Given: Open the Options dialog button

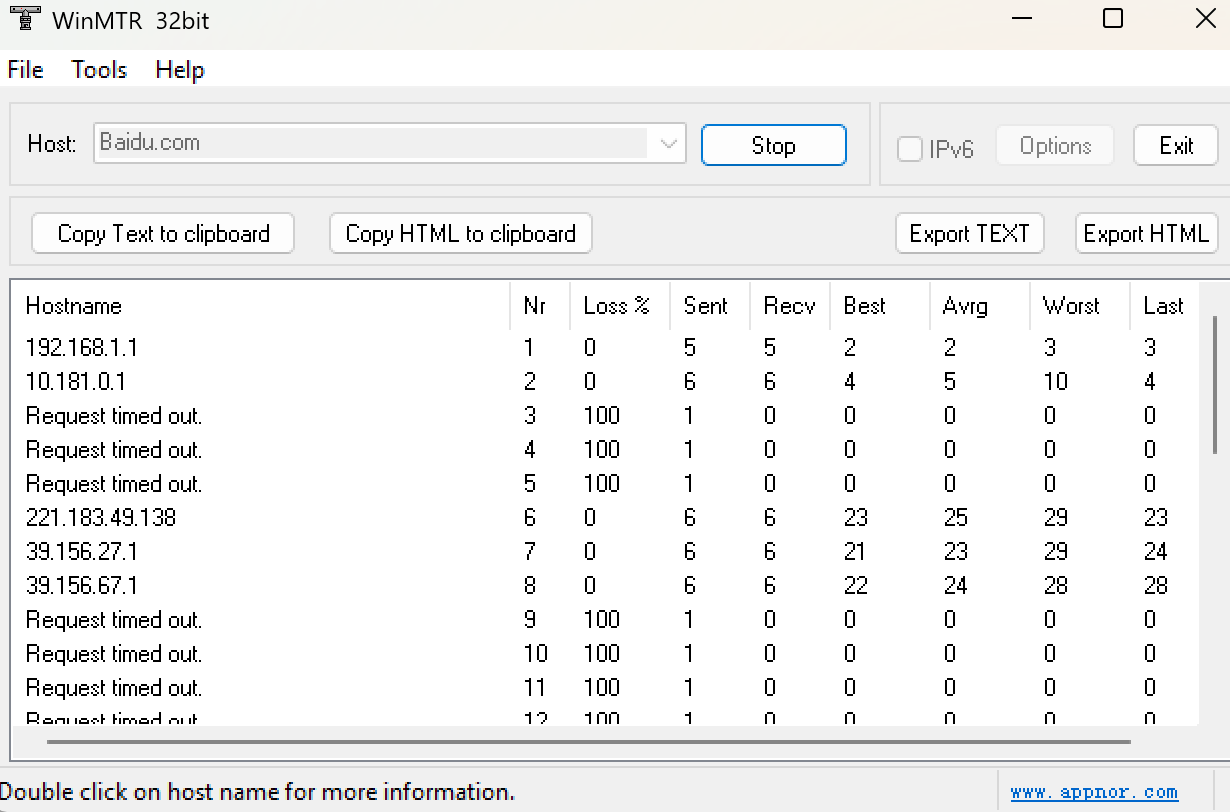Looking at the screenshot, I should (1055, 146).
